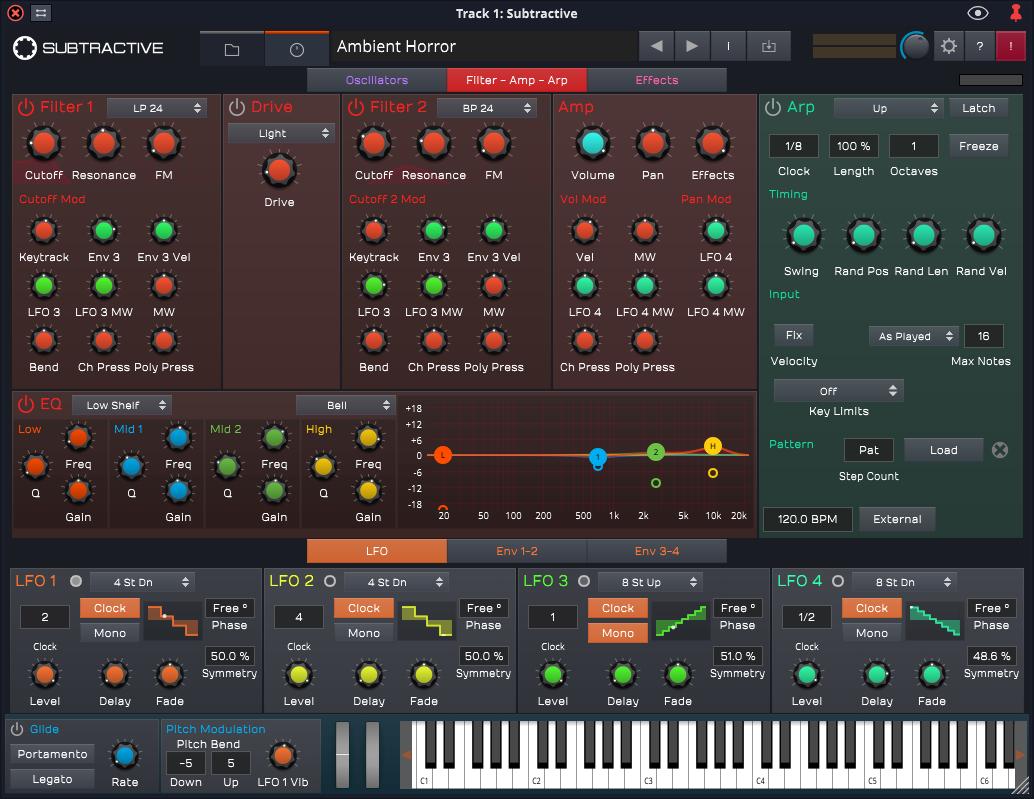Click the master volume knob

915,46
